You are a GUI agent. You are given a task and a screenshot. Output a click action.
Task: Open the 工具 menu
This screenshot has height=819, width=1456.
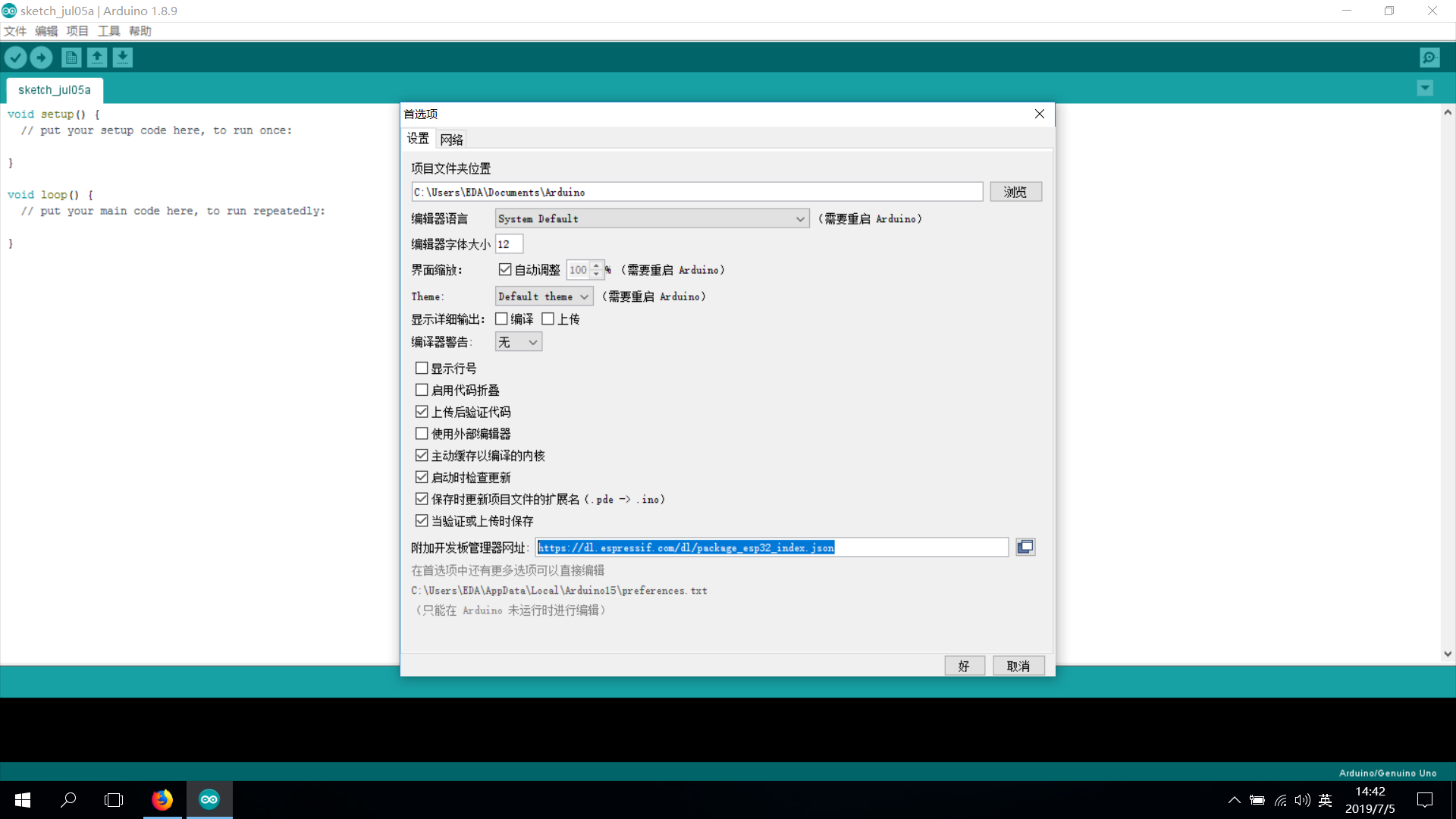108,31
